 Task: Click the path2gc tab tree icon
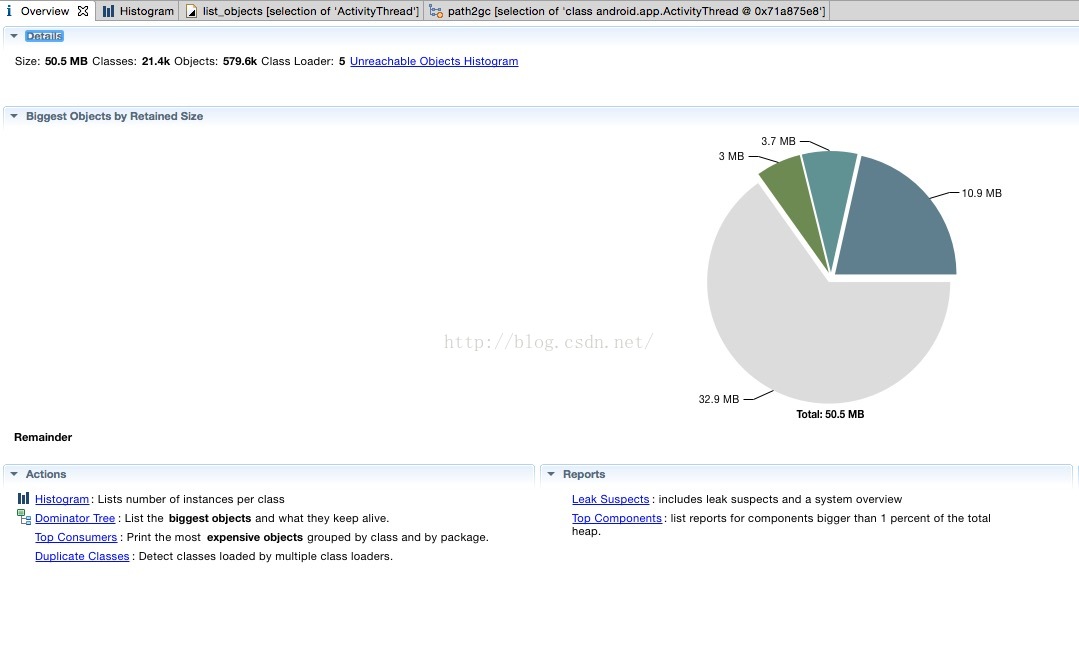click(436, 11)
